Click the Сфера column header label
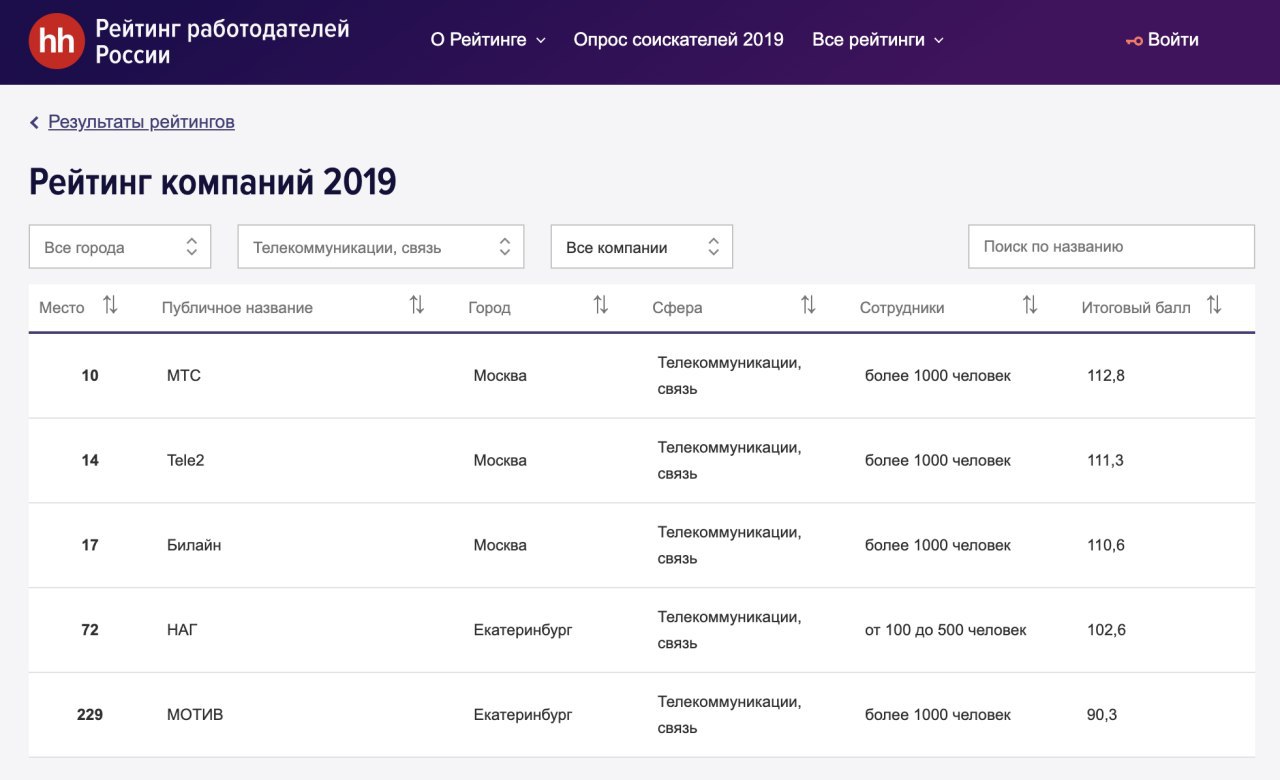Screen dimensions: 1280x780 pyautogui.click(x=677, y=308)
